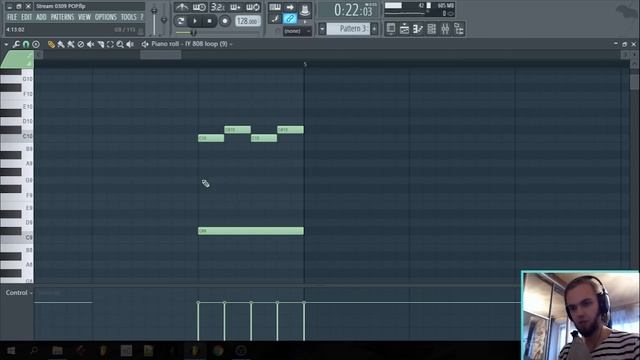Toggle overdub blend recording
This screenshot has height=360, width=640.
pyautogui.click(x=235, y=7)
